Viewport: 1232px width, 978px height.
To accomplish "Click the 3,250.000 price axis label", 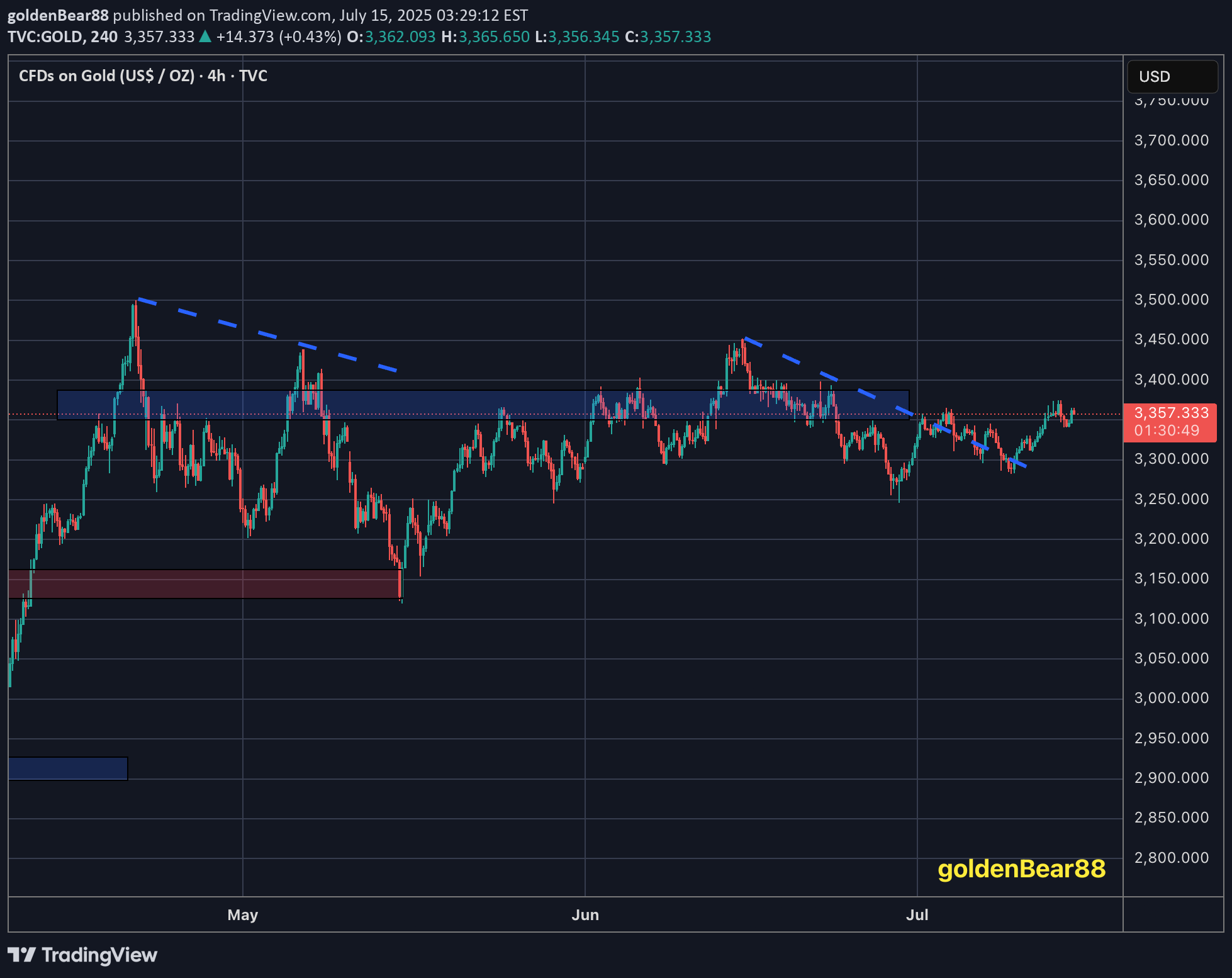I will [1171, 499].
